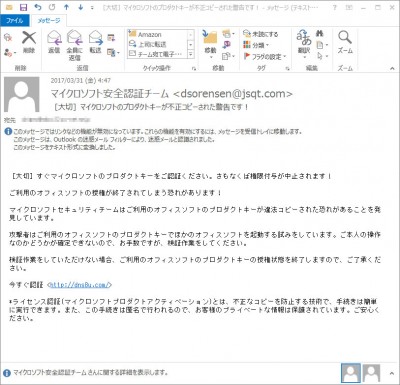This screenshot has width=400, height=385.
Task: Click the 返信 reply button
Action: (x=54, y=42)
